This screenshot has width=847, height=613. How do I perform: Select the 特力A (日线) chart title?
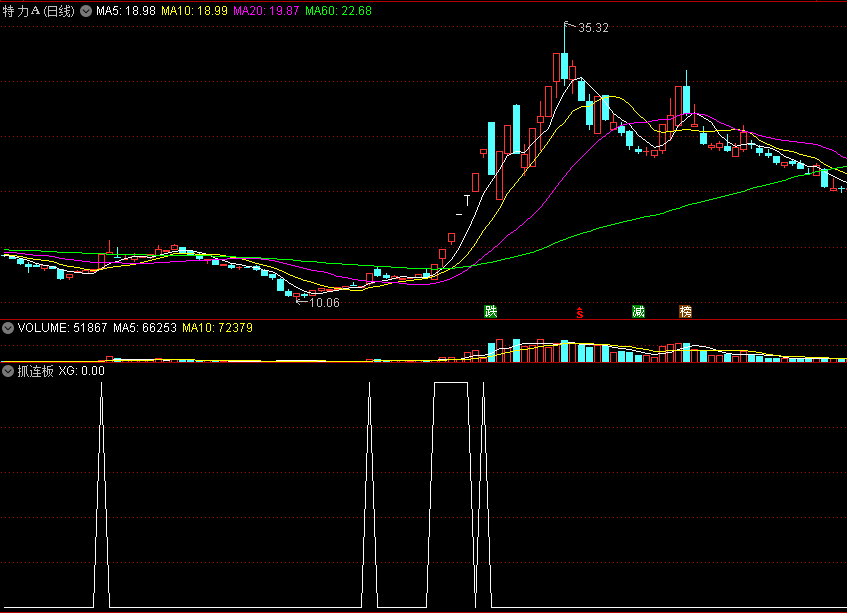point(38,11)
